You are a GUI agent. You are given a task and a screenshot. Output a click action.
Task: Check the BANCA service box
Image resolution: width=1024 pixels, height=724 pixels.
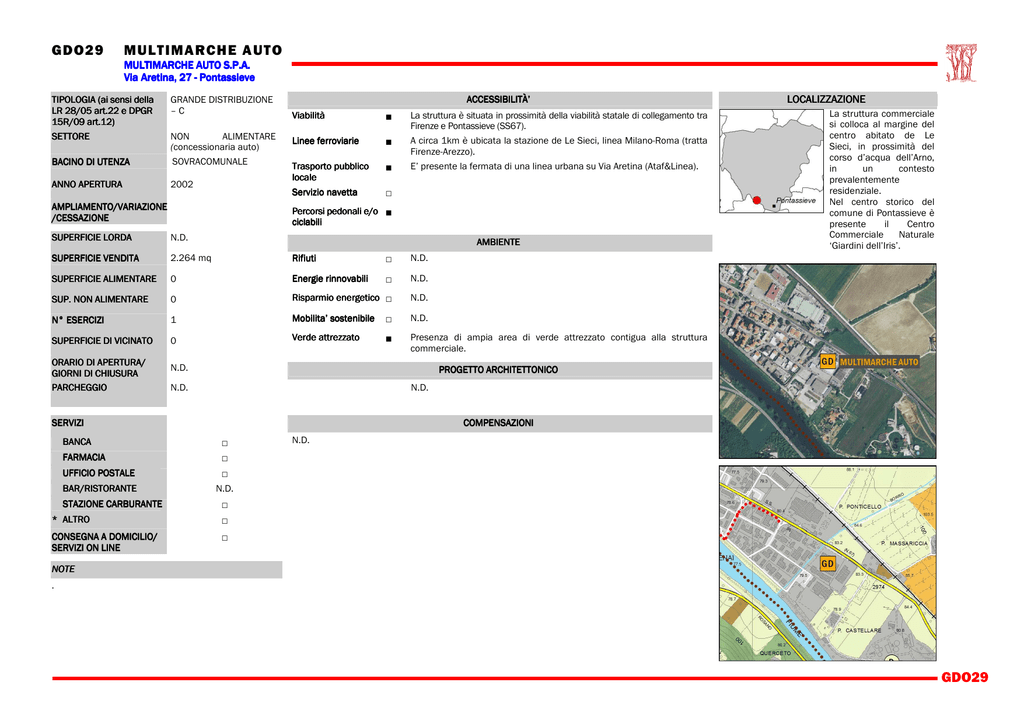(225, 443)
